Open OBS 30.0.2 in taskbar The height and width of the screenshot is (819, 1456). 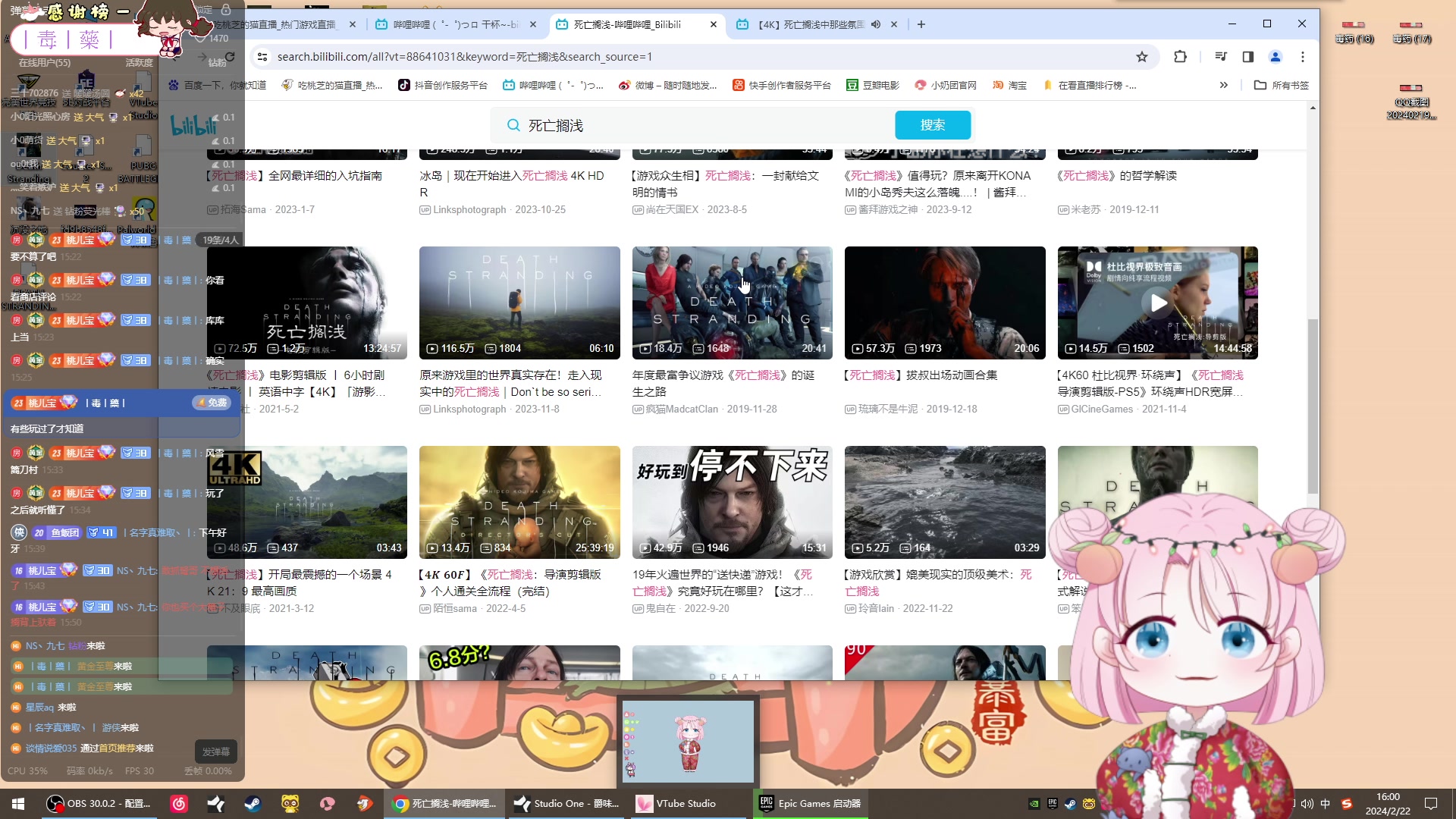point(99,803)
